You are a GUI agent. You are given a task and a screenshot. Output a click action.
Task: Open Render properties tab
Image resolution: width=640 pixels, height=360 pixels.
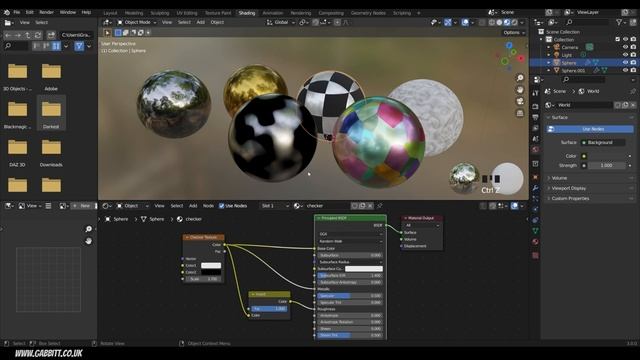tap(536, 107)
